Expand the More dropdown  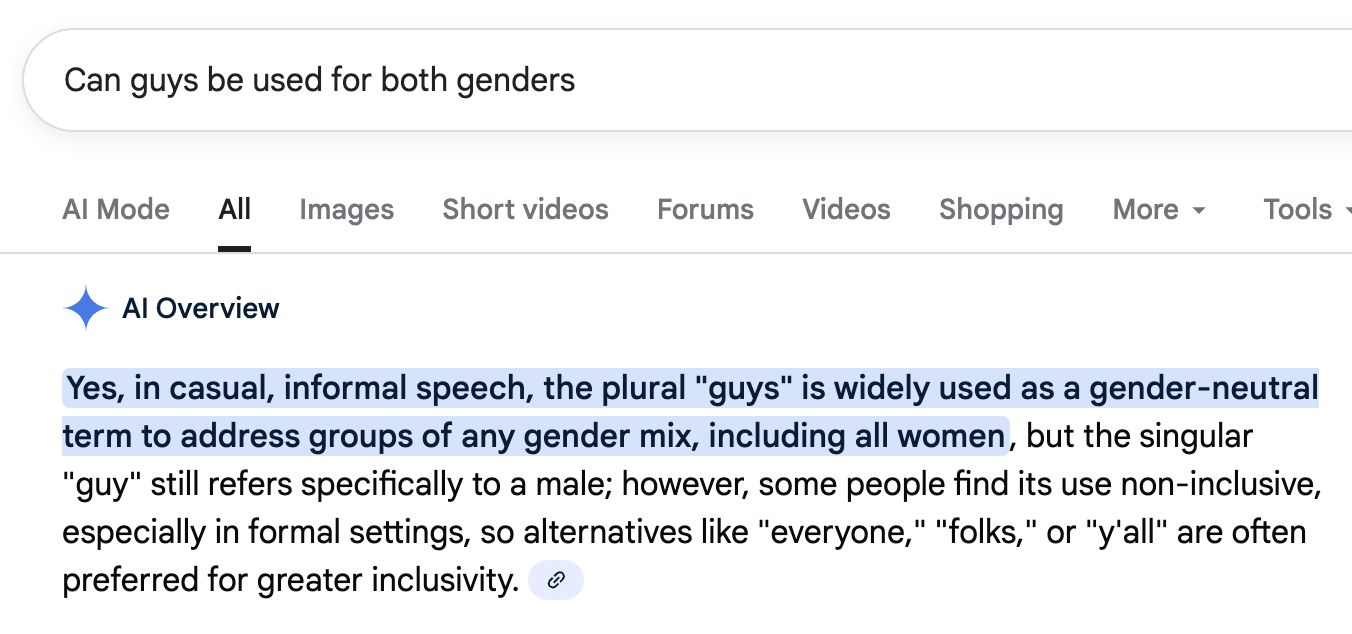pos(1159,210)
